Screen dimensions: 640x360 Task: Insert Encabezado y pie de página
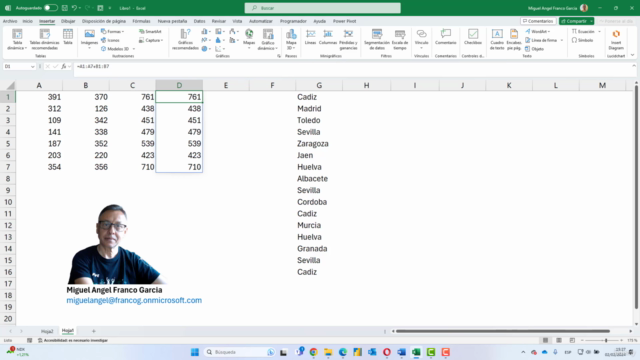[514, 39]
